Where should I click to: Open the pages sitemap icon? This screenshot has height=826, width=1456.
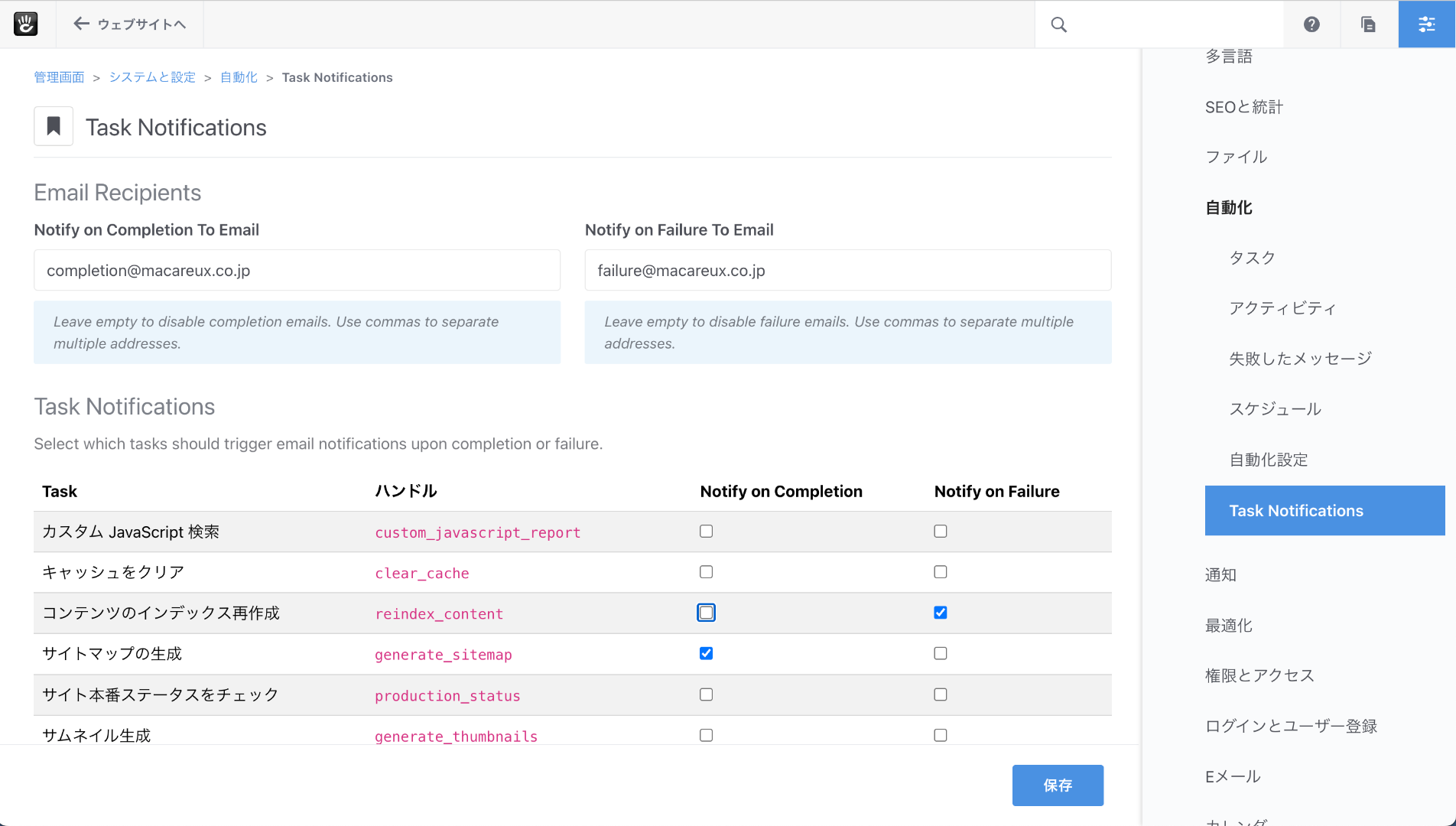point(1368,24)
